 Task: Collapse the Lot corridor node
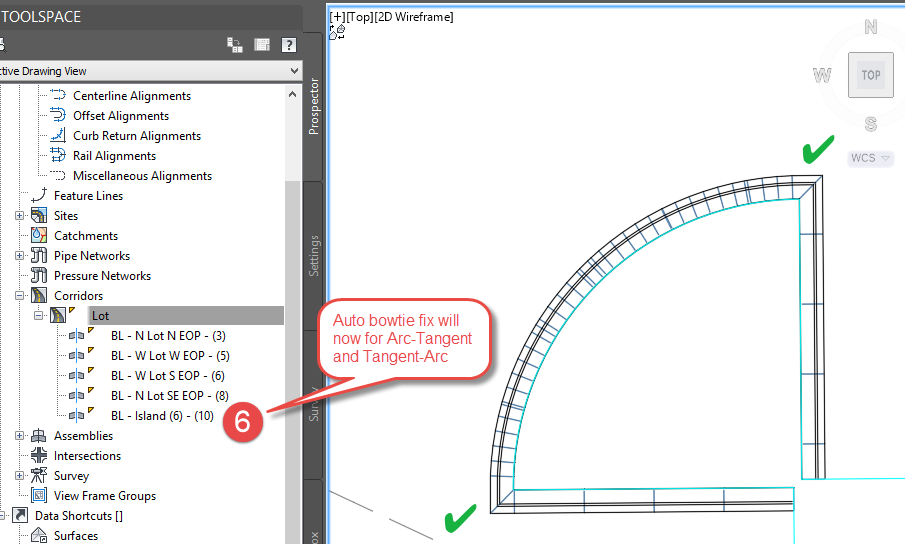tap(39, 315)
